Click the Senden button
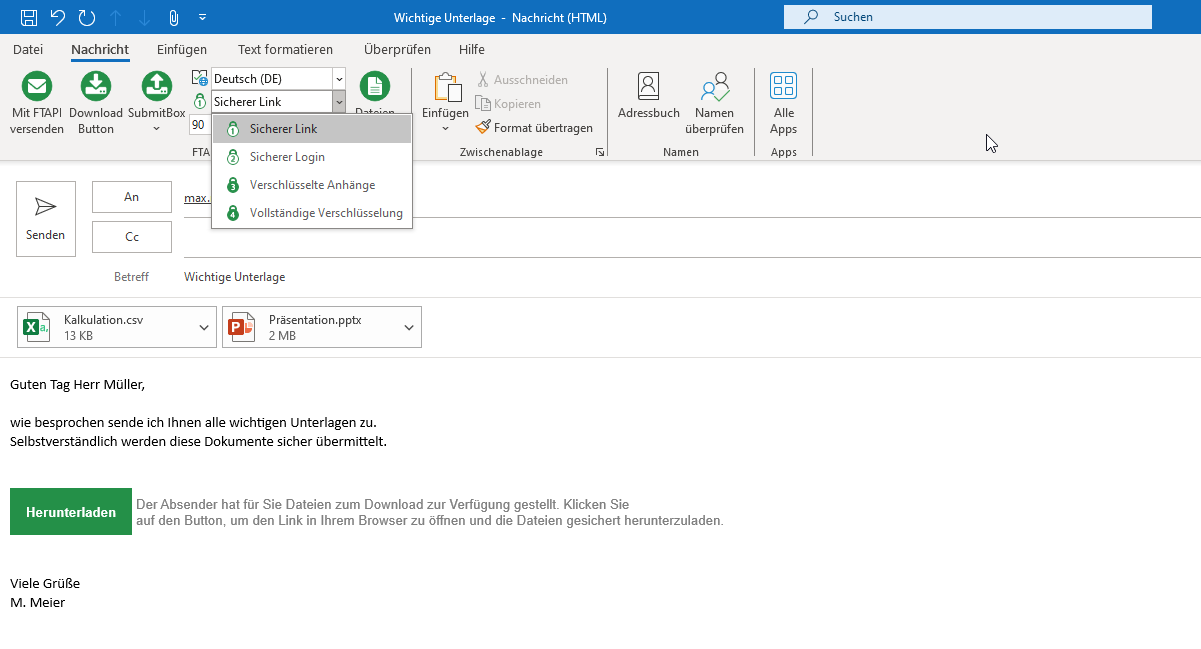The image size is (1201, 649). click(45, 218)
